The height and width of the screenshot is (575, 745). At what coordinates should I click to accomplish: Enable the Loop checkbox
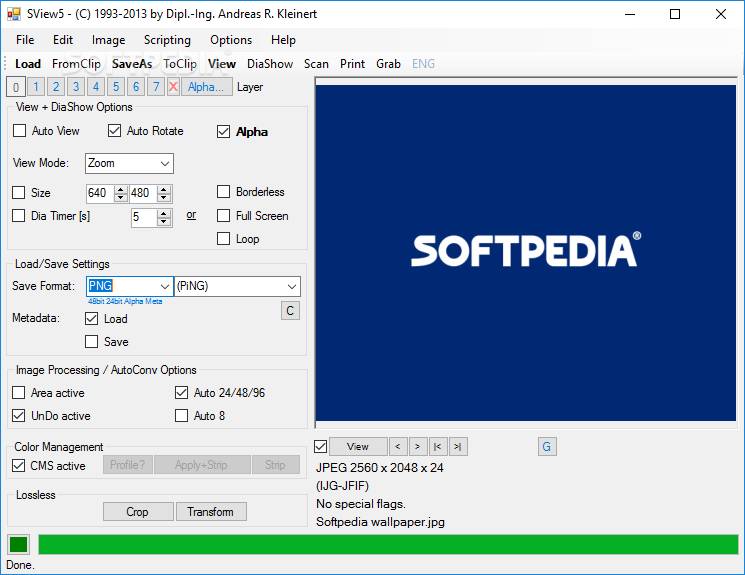tap(223, 239)
